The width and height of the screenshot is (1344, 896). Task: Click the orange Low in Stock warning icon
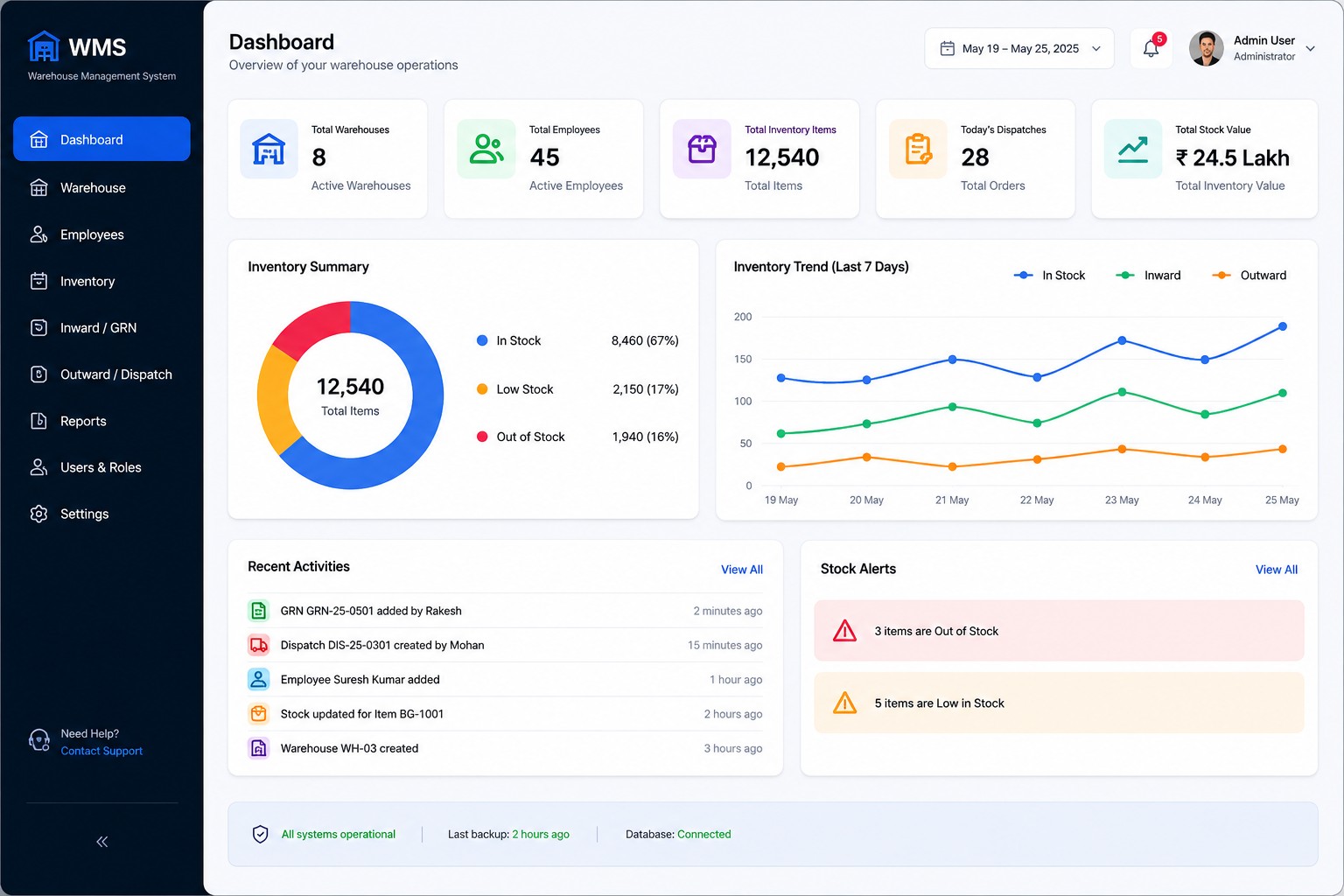[844, 703]
